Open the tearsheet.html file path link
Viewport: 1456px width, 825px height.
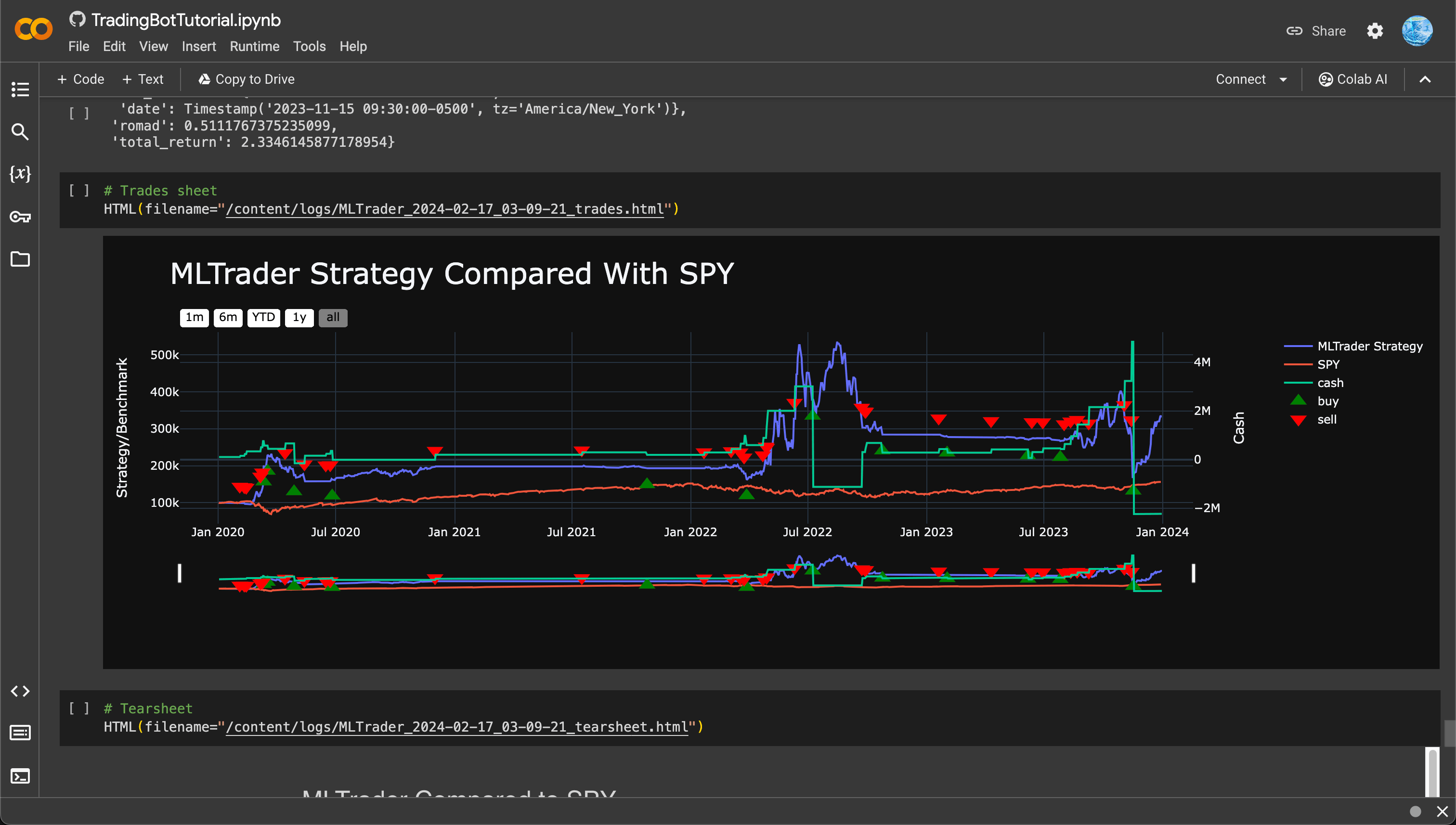pos(457,727)
